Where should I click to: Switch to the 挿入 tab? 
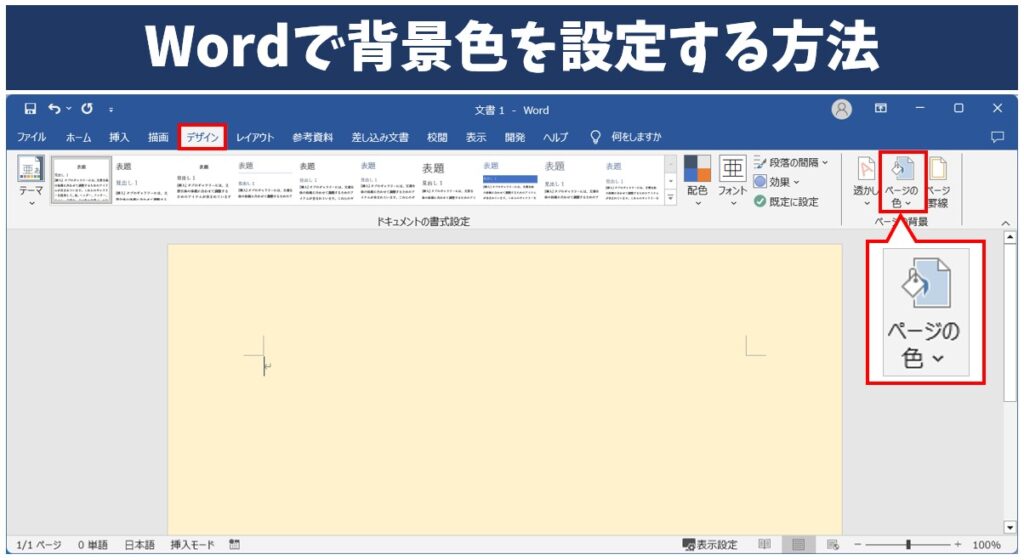pyautogui.click(x=119, y=137)
